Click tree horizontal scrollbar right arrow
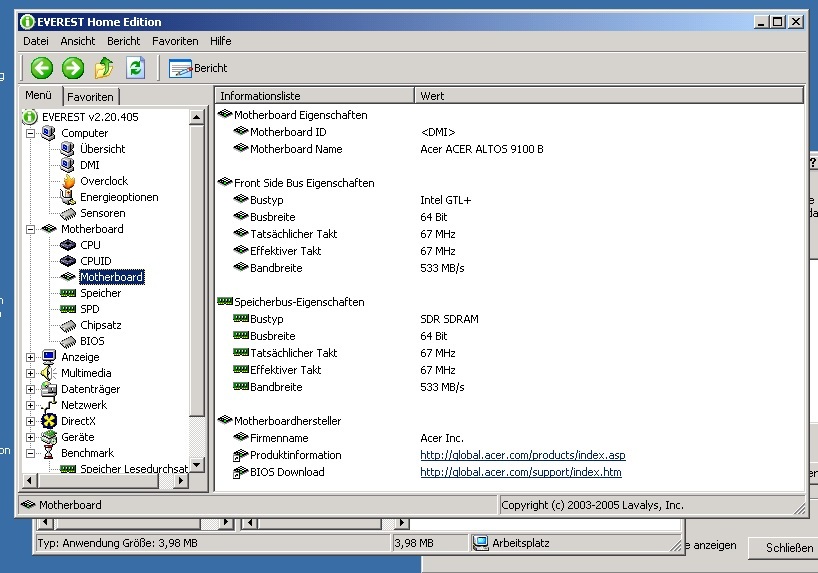This screenshot has height=573, width=818. click(x=181, y=481)
